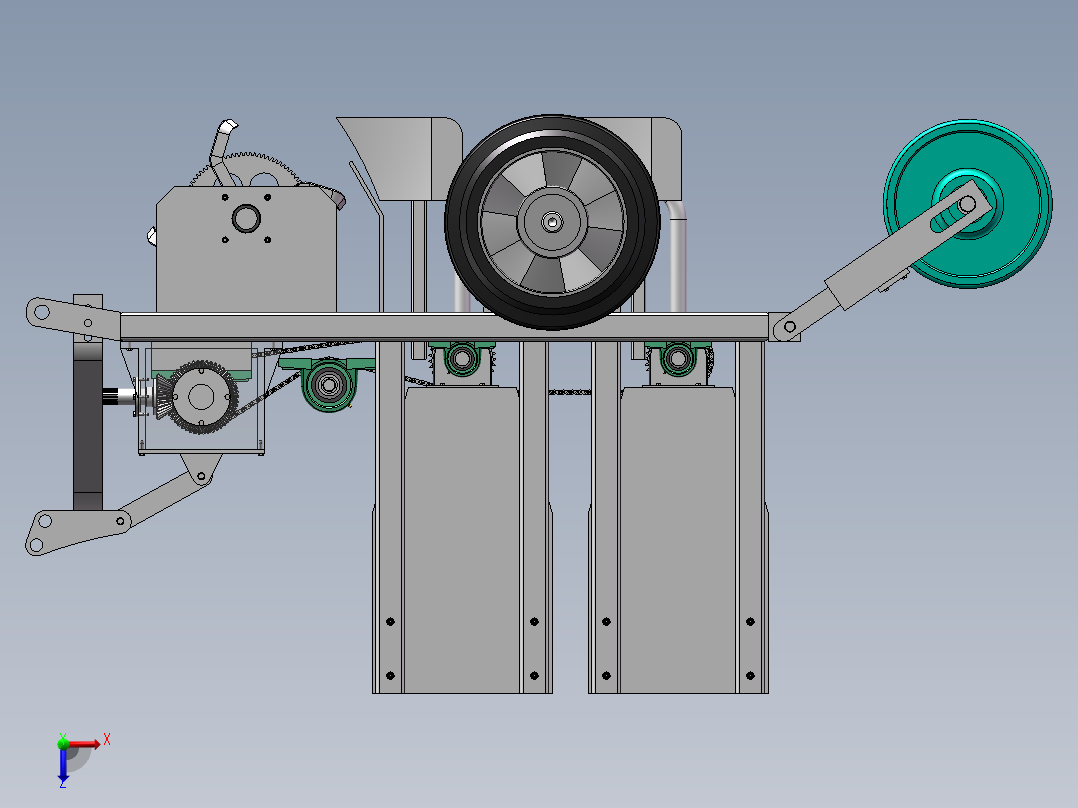Screen dimensions: 1078x808
Task: Select the large spur gear above the gearbox
Action: pyautogui.click(x=244, y=168)
